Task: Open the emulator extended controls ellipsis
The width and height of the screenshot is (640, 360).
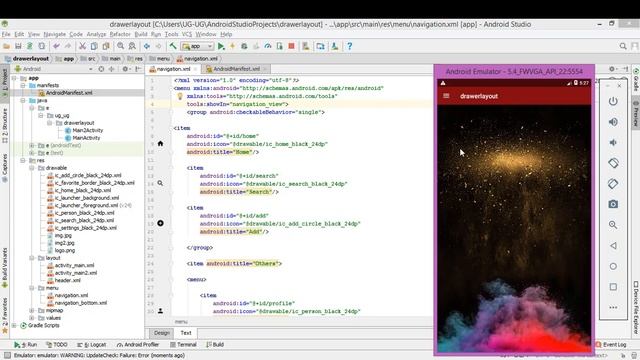Action: coord(613,308)
